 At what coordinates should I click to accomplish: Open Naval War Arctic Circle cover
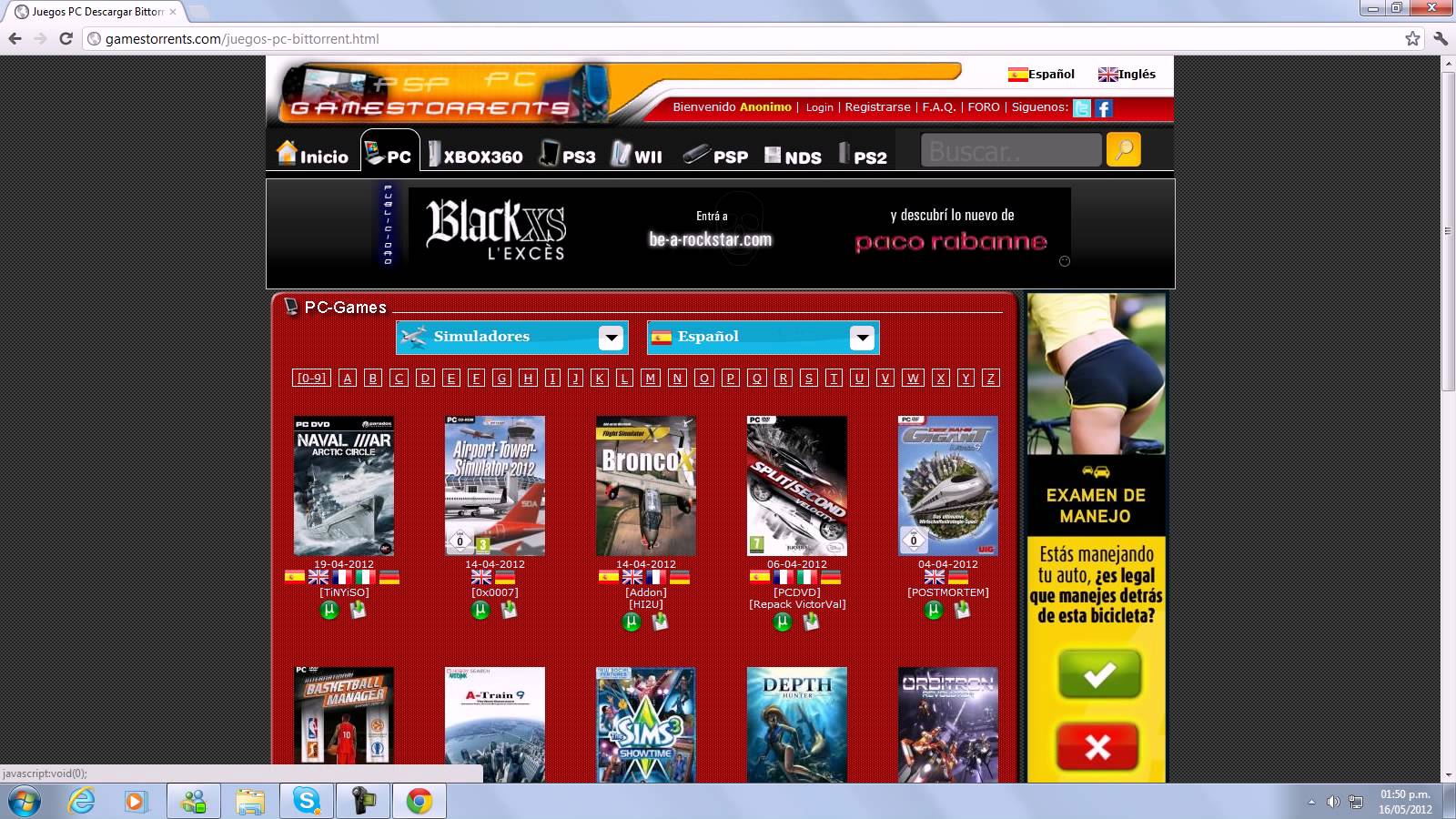point(344,486)
